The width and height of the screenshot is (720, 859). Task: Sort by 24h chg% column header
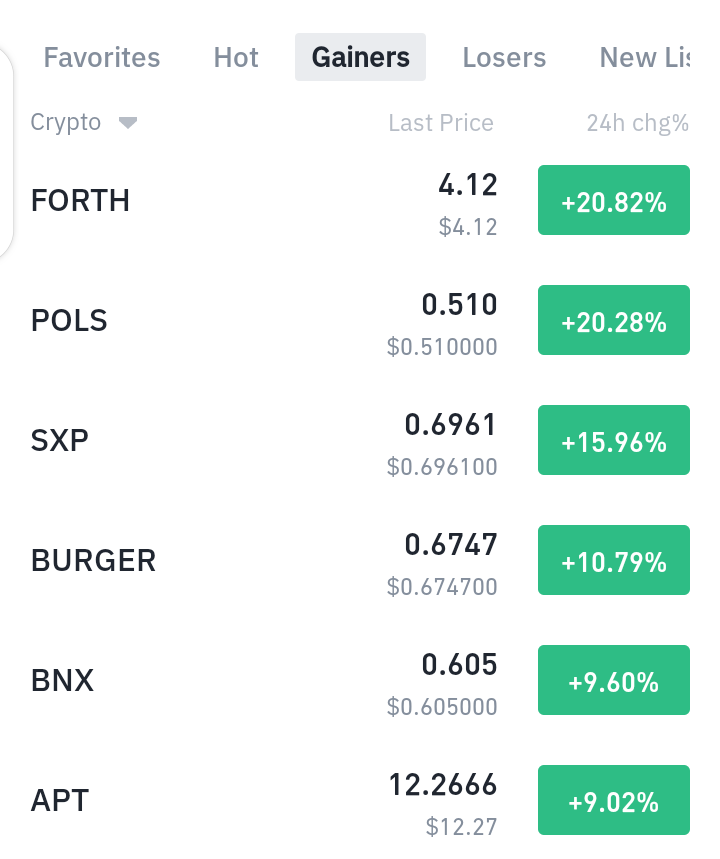[638, 123]
